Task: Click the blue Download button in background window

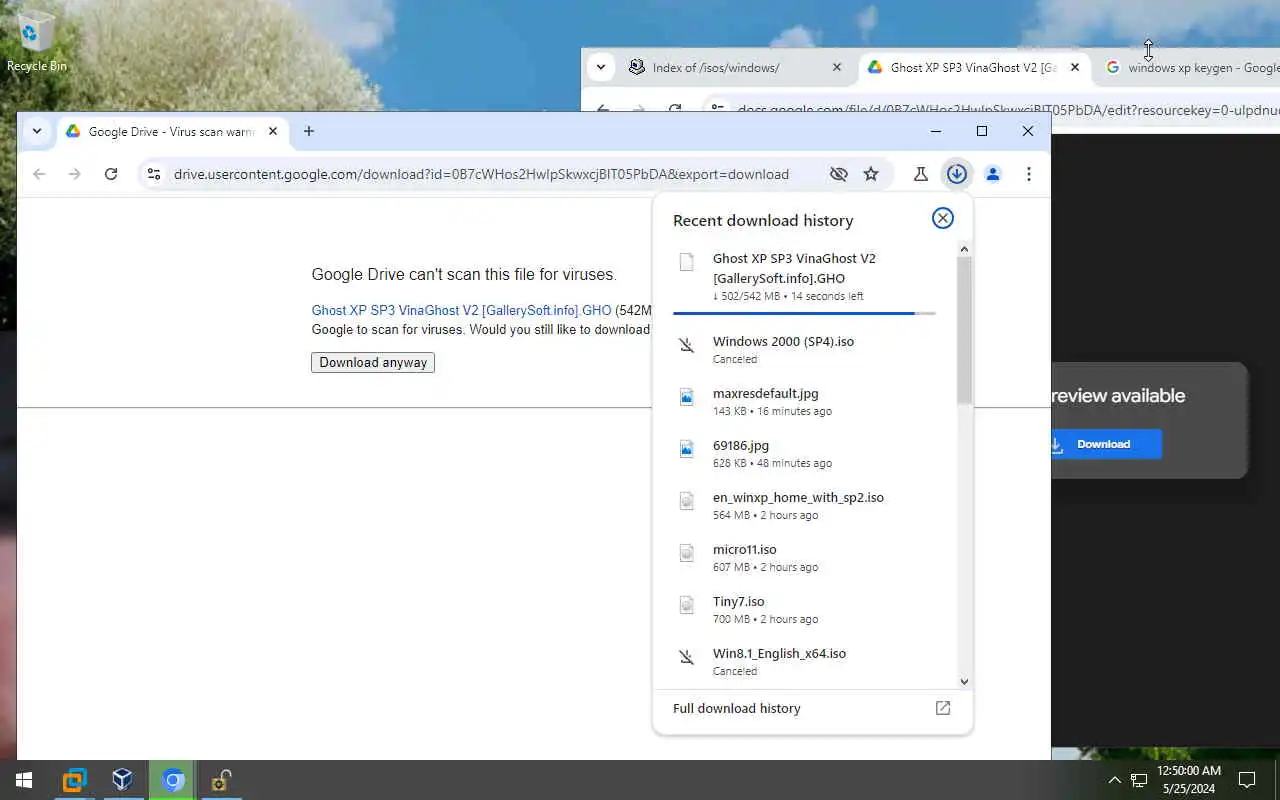Action: coord(1104,444)
